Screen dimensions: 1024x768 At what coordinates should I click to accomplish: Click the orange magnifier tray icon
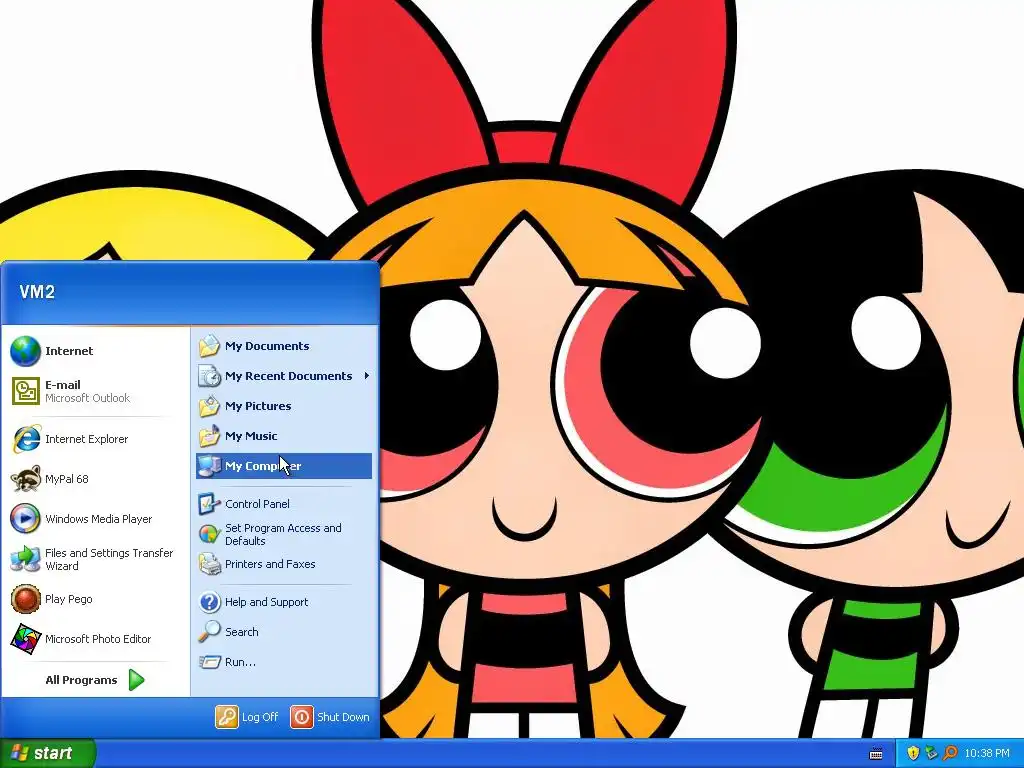click(950, 754)
